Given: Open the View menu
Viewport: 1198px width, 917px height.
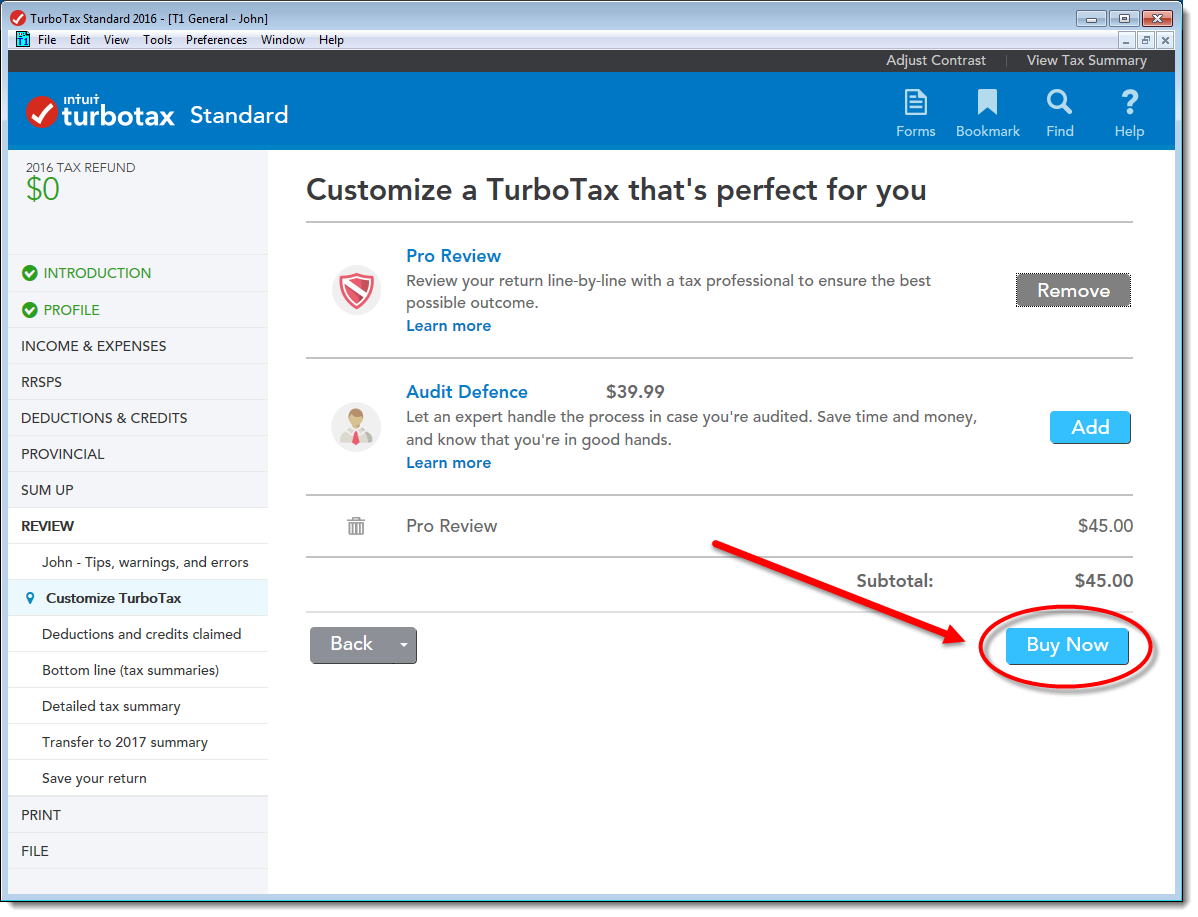Looking at the screenshot, I should tap(117, 40).
